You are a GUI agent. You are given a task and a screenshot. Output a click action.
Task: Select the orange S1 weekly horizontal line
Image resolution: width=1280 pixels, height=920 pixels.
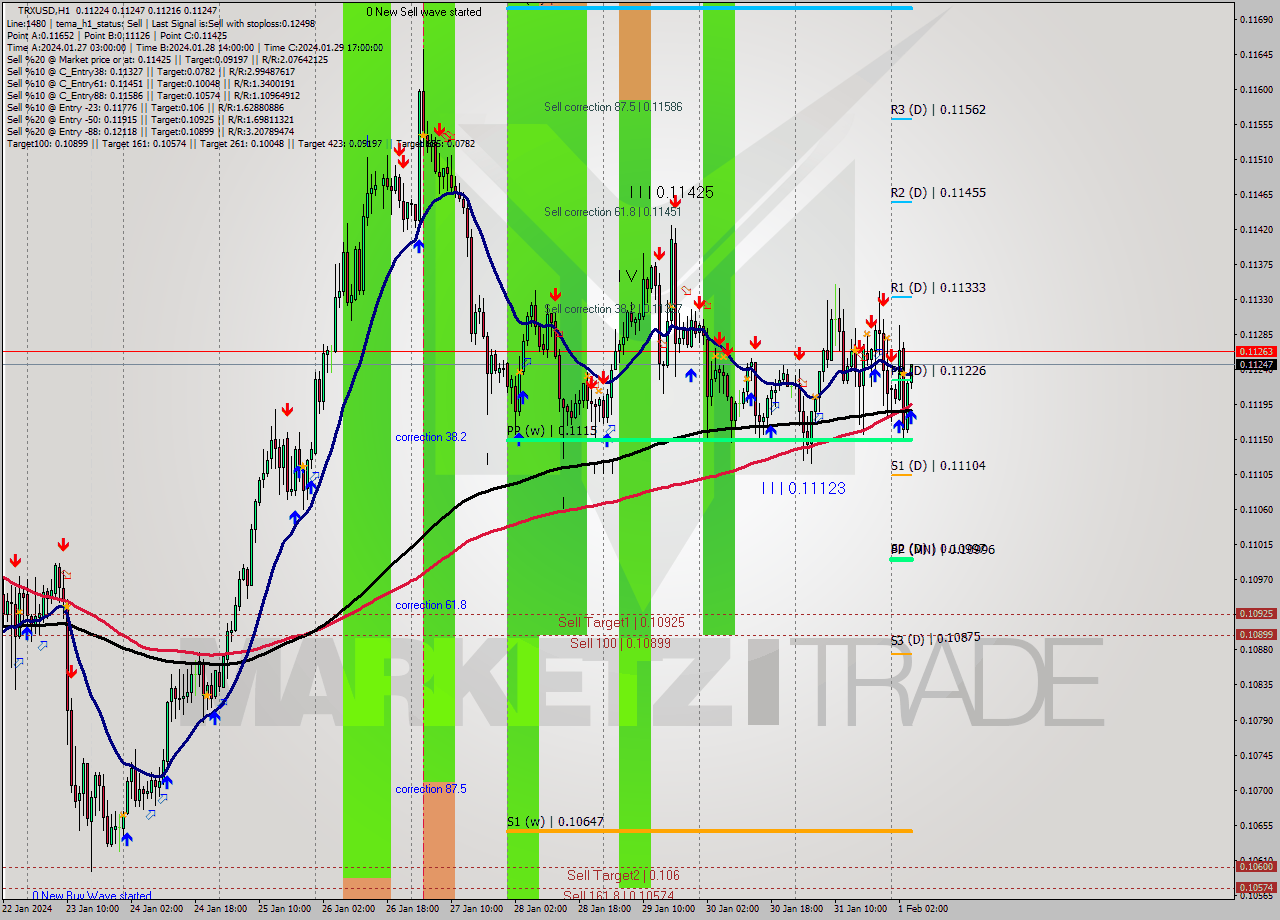(709, 831)
